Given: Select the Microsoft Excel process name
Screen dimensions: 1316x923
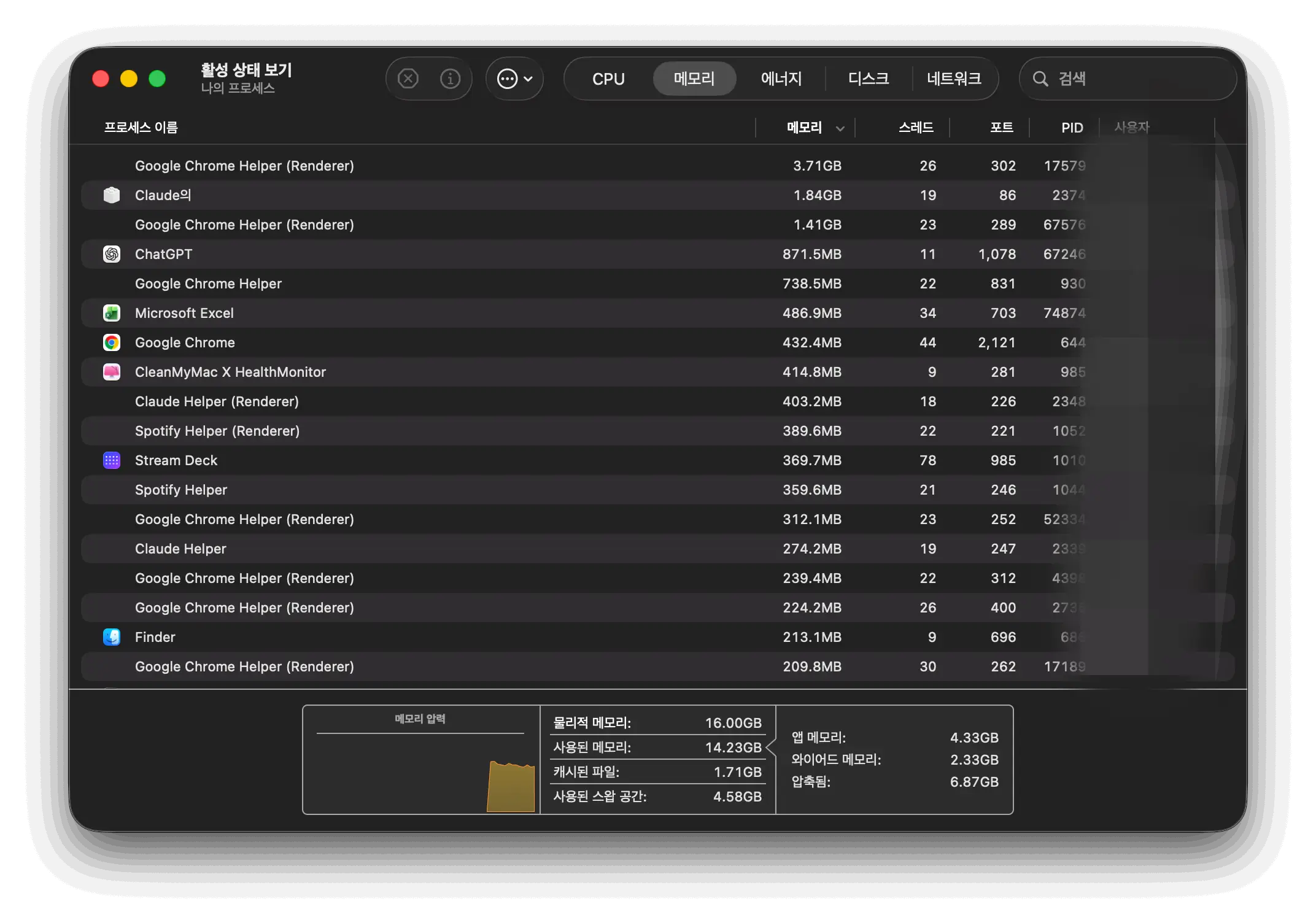Looking at the screenshot, I should tap(184, 313).
